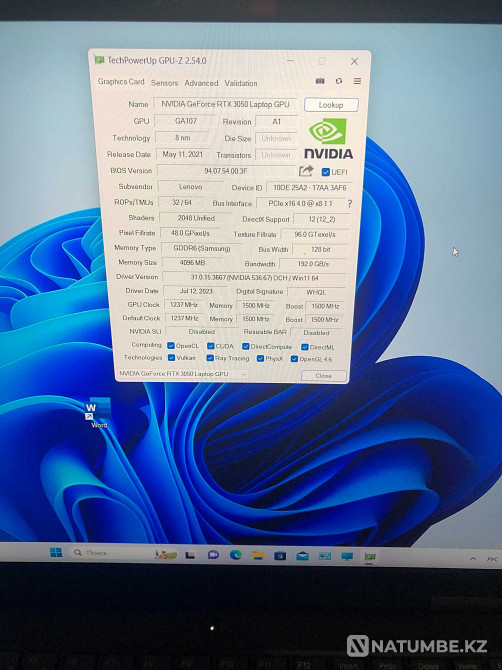Image resolution: width=502 pixels, height=670 pixels.
Task: Click the Texture Fillrate 96.0 GTexel/s value
Action: pyautogui.click(x=315, y=235)
